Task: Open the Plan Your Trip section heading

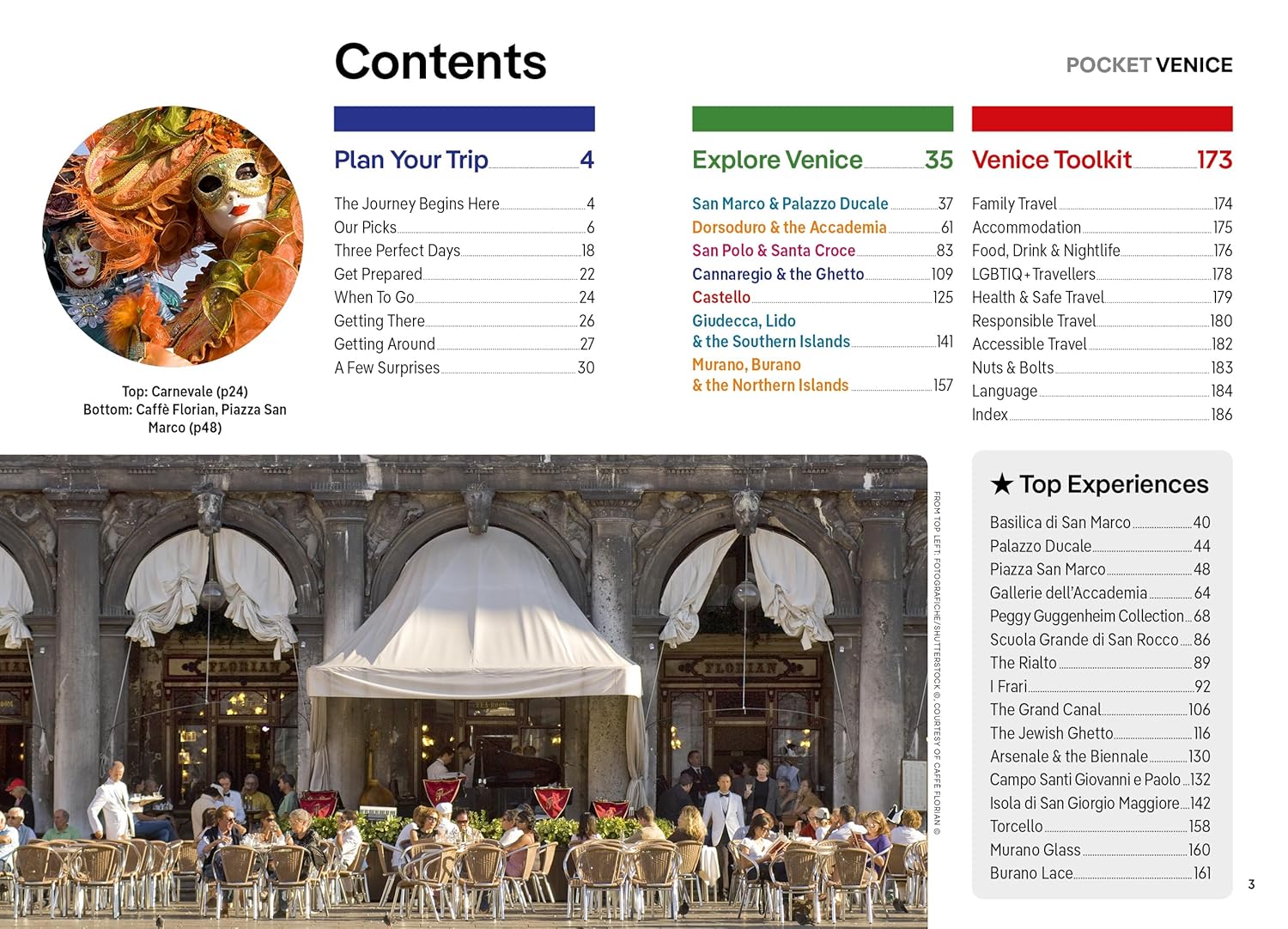Action: 464,160
